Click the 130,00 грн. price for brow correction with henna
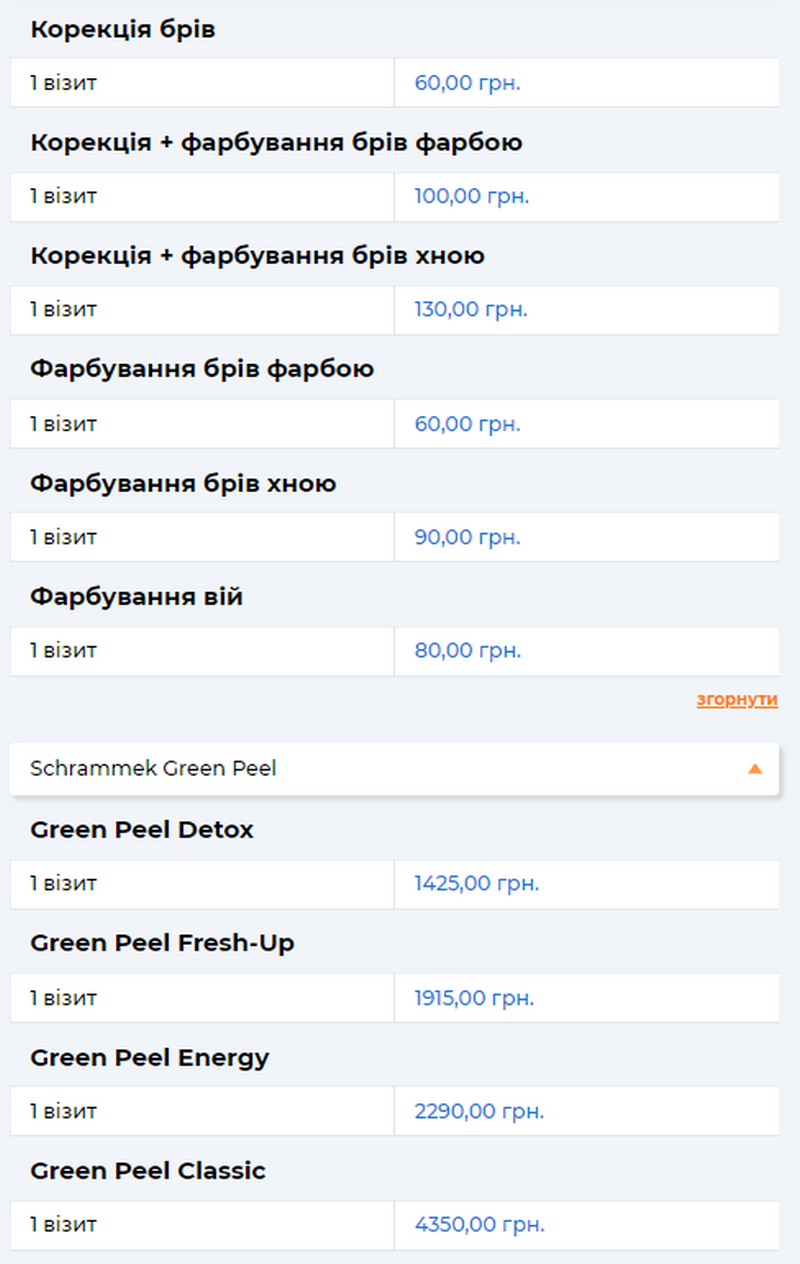The width and height of the screenshot is (800, 1264). pos(470,310)
